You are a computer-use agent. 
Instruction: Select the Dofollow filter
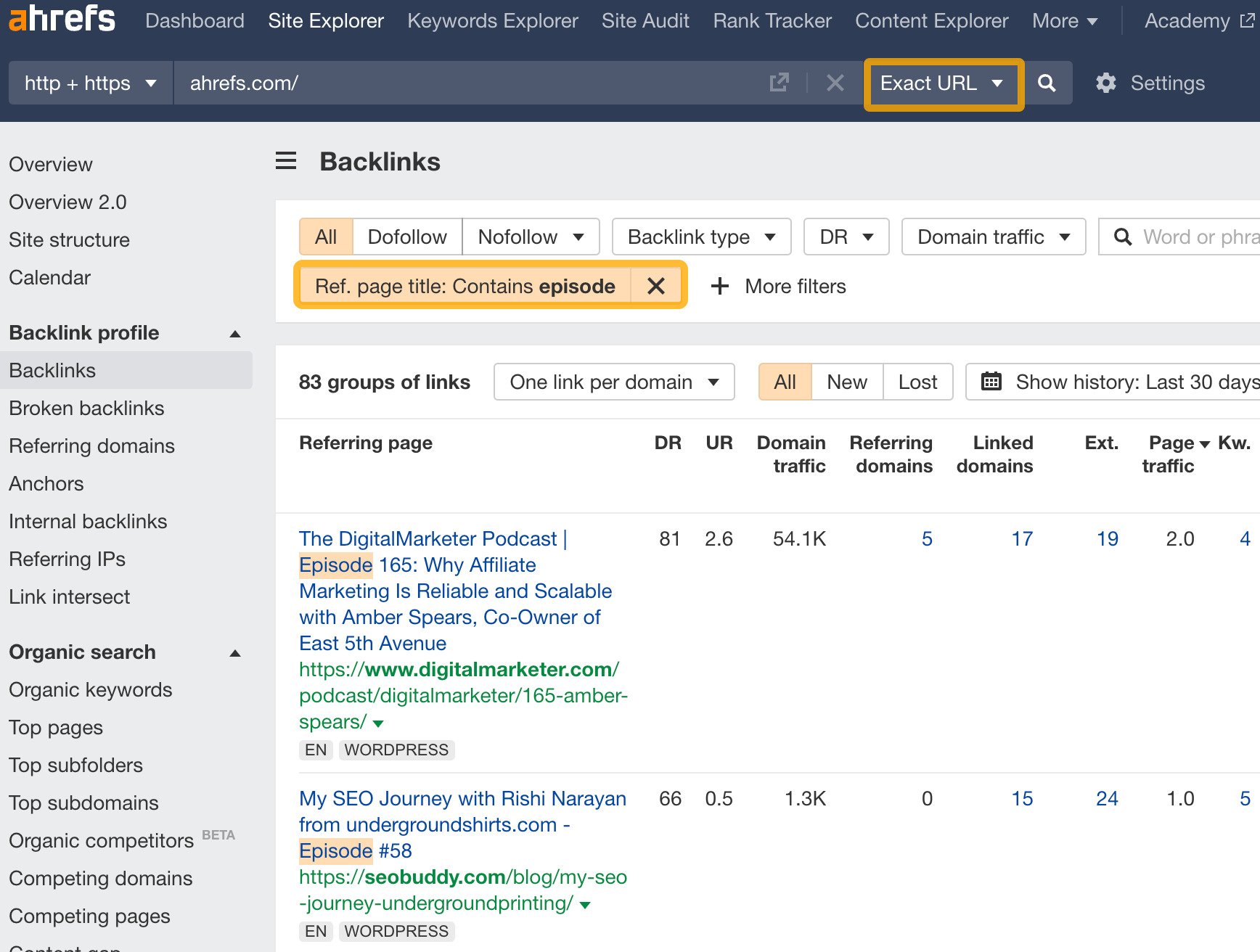[407, 236]
